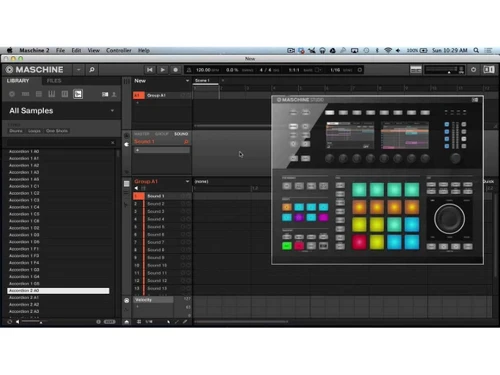The width and height of the screenshot is (500, 375).
Task: Toggle the metronome icon
Action: click(189, 70)
